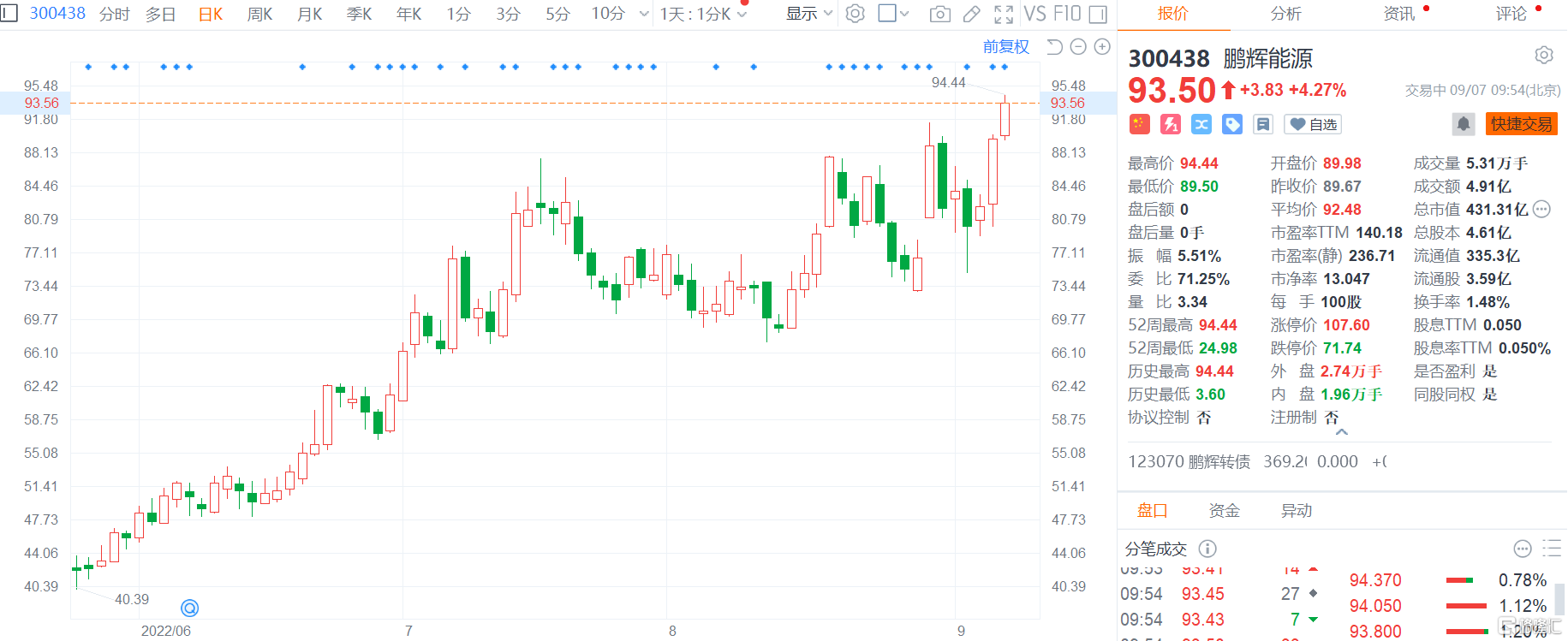Click the 52周最高 94.44 value
The height and width of the screenshot is (641, 1568).
tap(1218, 325)
